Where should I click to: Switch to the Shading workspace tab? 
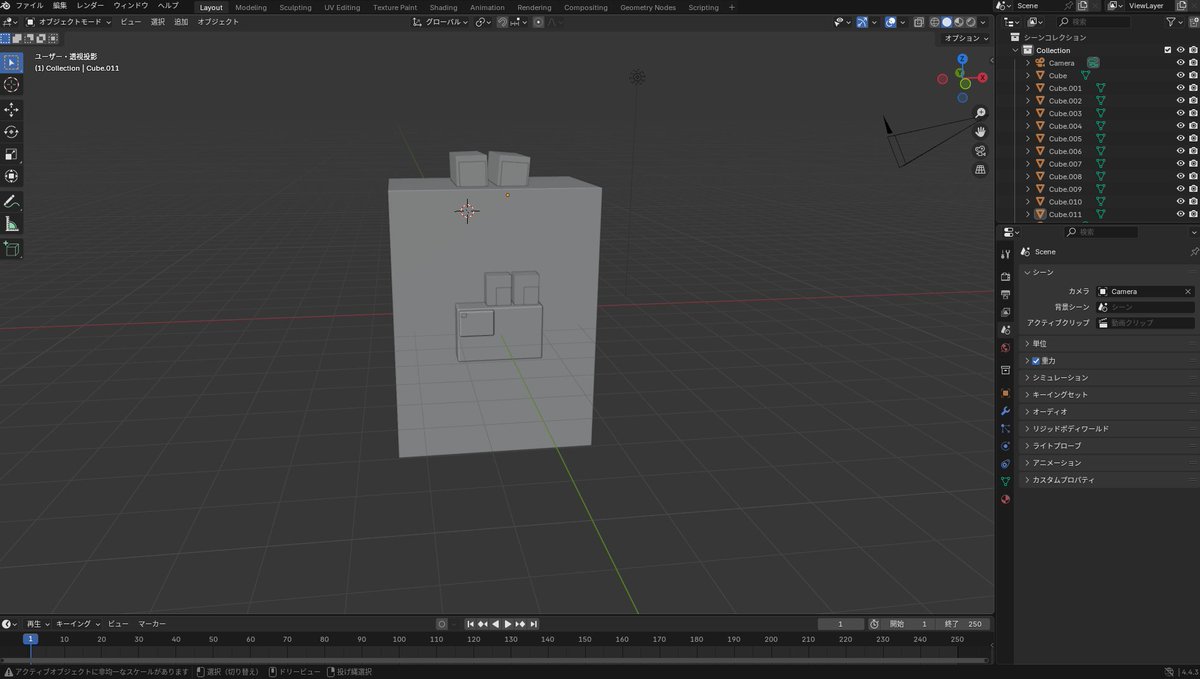pos(443,7)
